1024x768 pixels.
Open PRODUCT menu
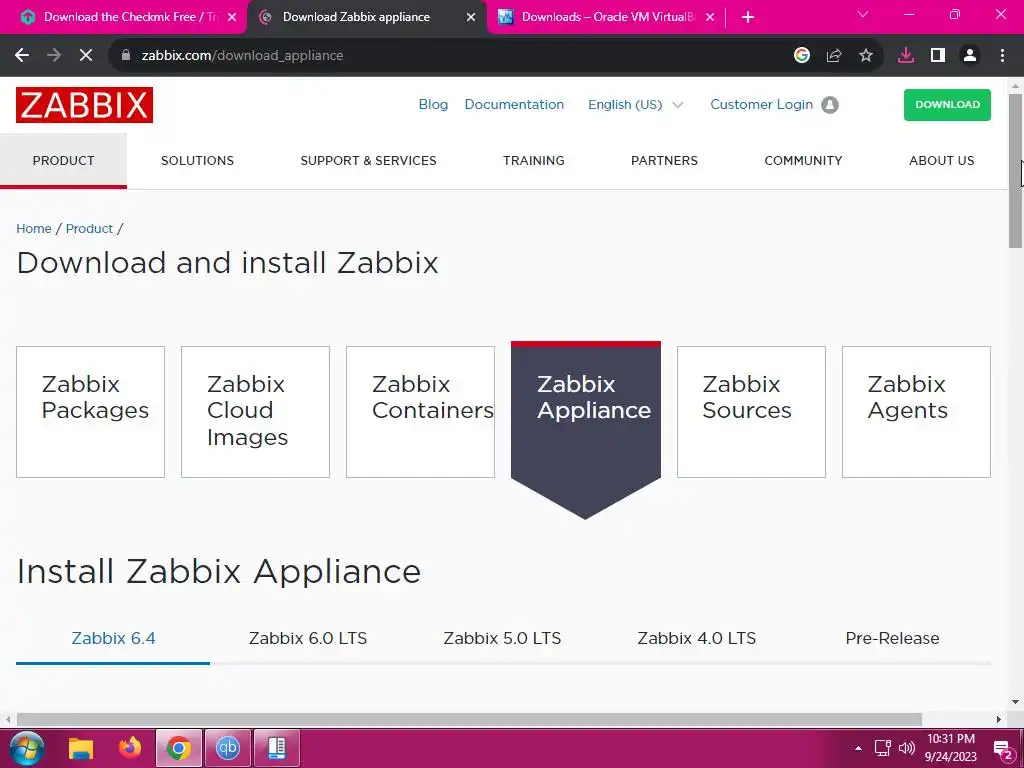[x=63, y=161]
